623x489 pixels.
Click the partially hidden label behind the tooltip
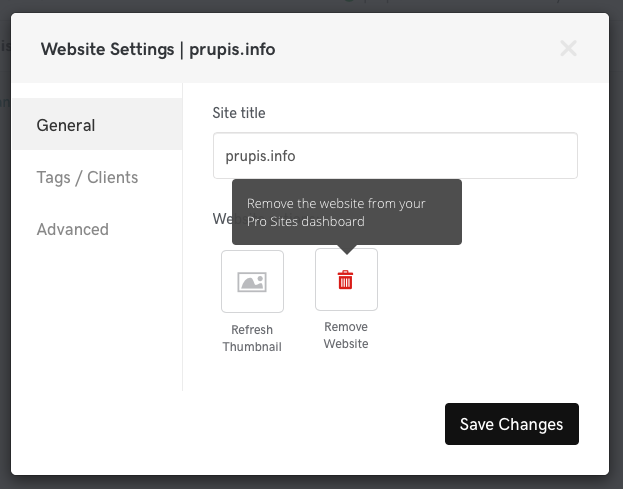point(221,218)
